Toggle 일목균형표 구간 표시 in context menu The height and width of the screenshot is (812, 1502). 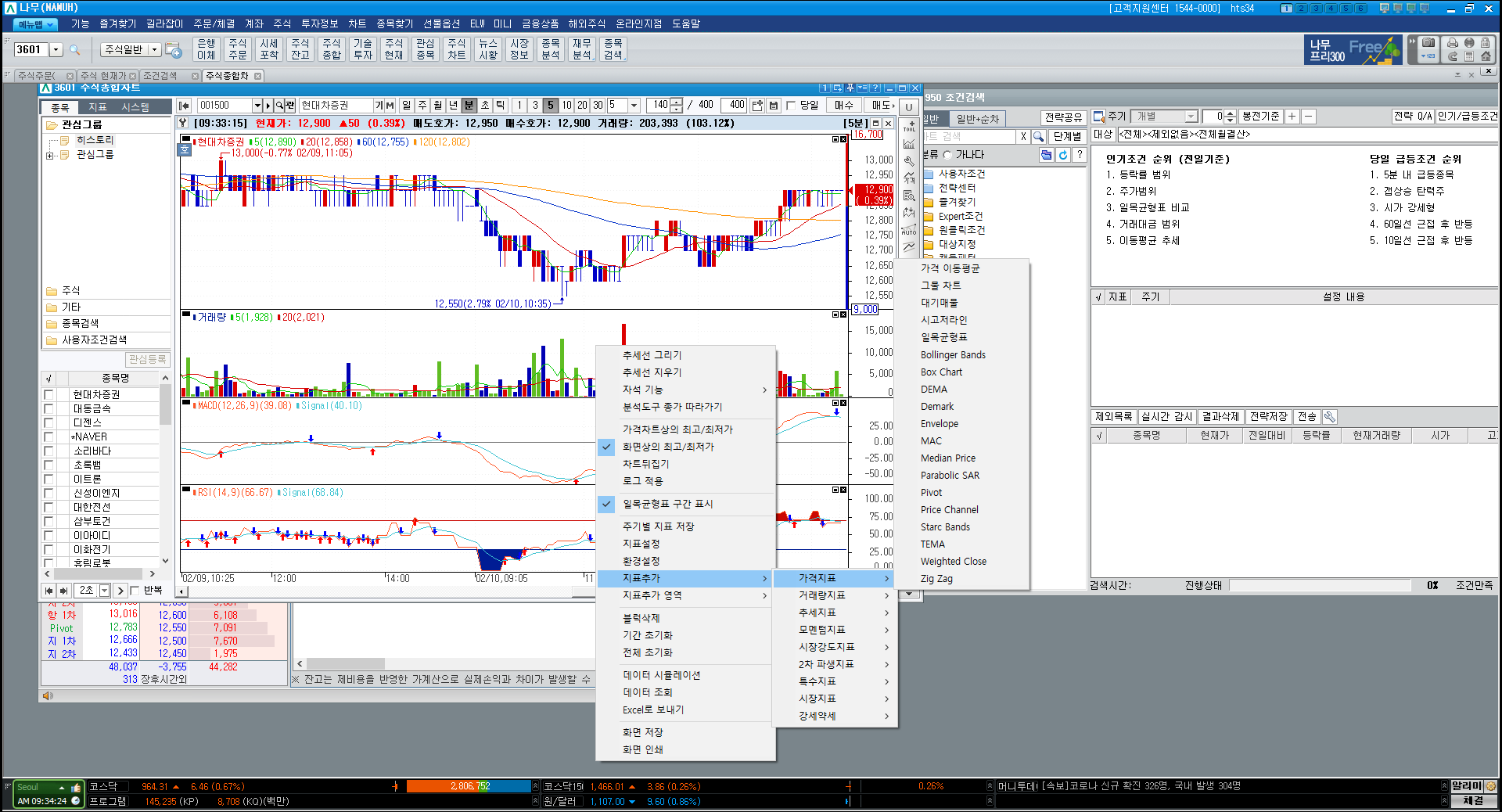coord(686,504)
